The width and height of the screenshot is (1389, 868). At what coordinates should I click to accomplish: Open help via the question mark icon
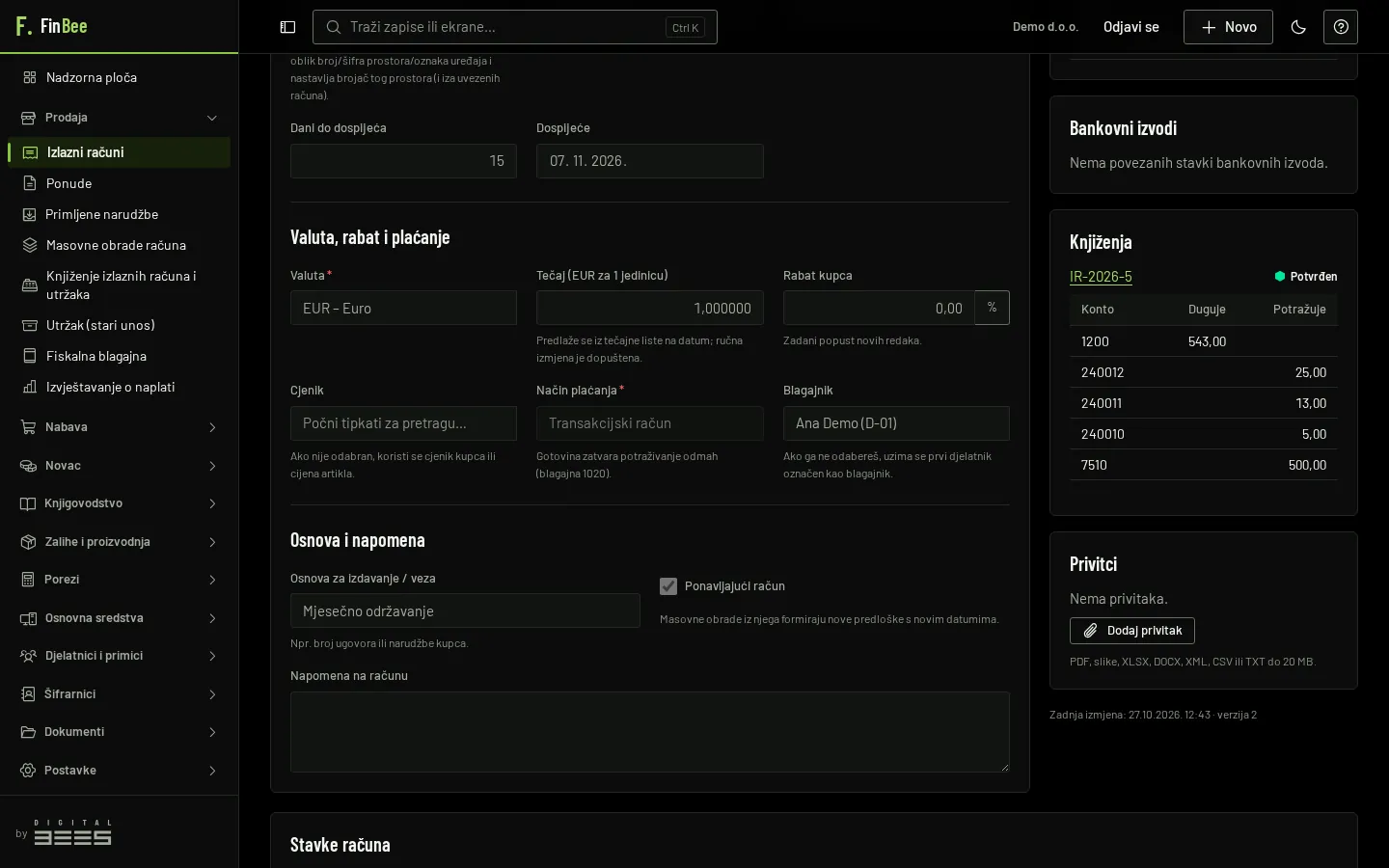1341,27
